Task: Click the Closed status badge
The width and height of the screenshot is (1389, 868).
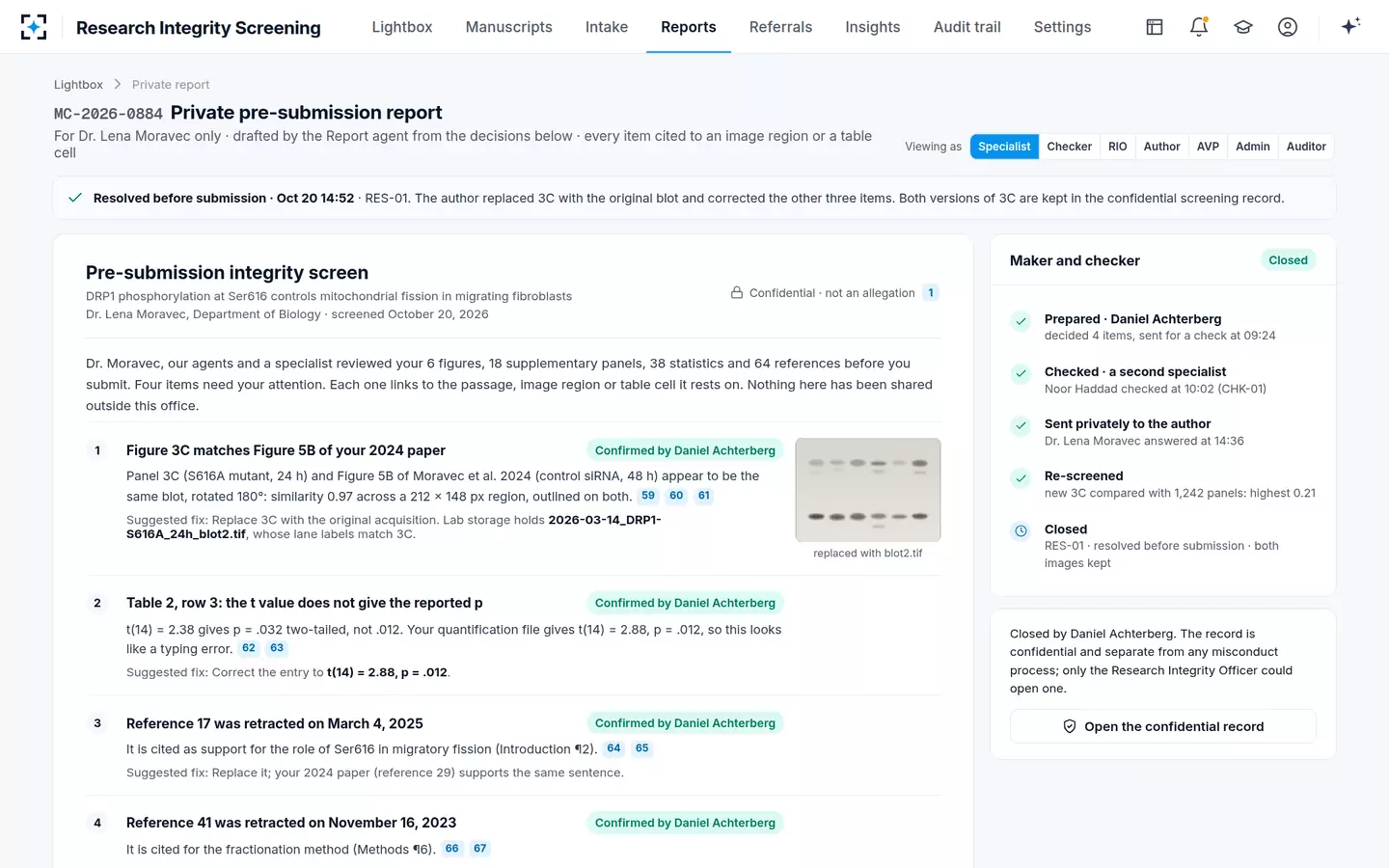Action: click(1288, 260)
